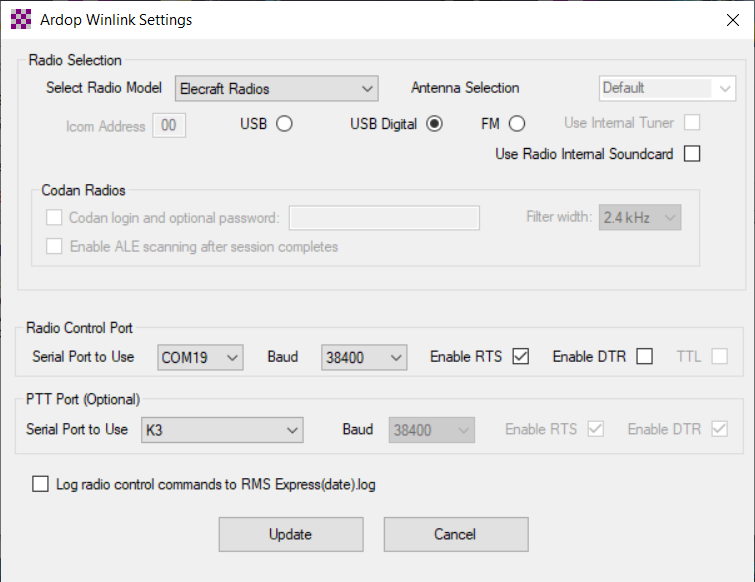The width and height of the screenshot is (755, 582).
Task: Select the USB Digital radio button
Action: (434, 124)
